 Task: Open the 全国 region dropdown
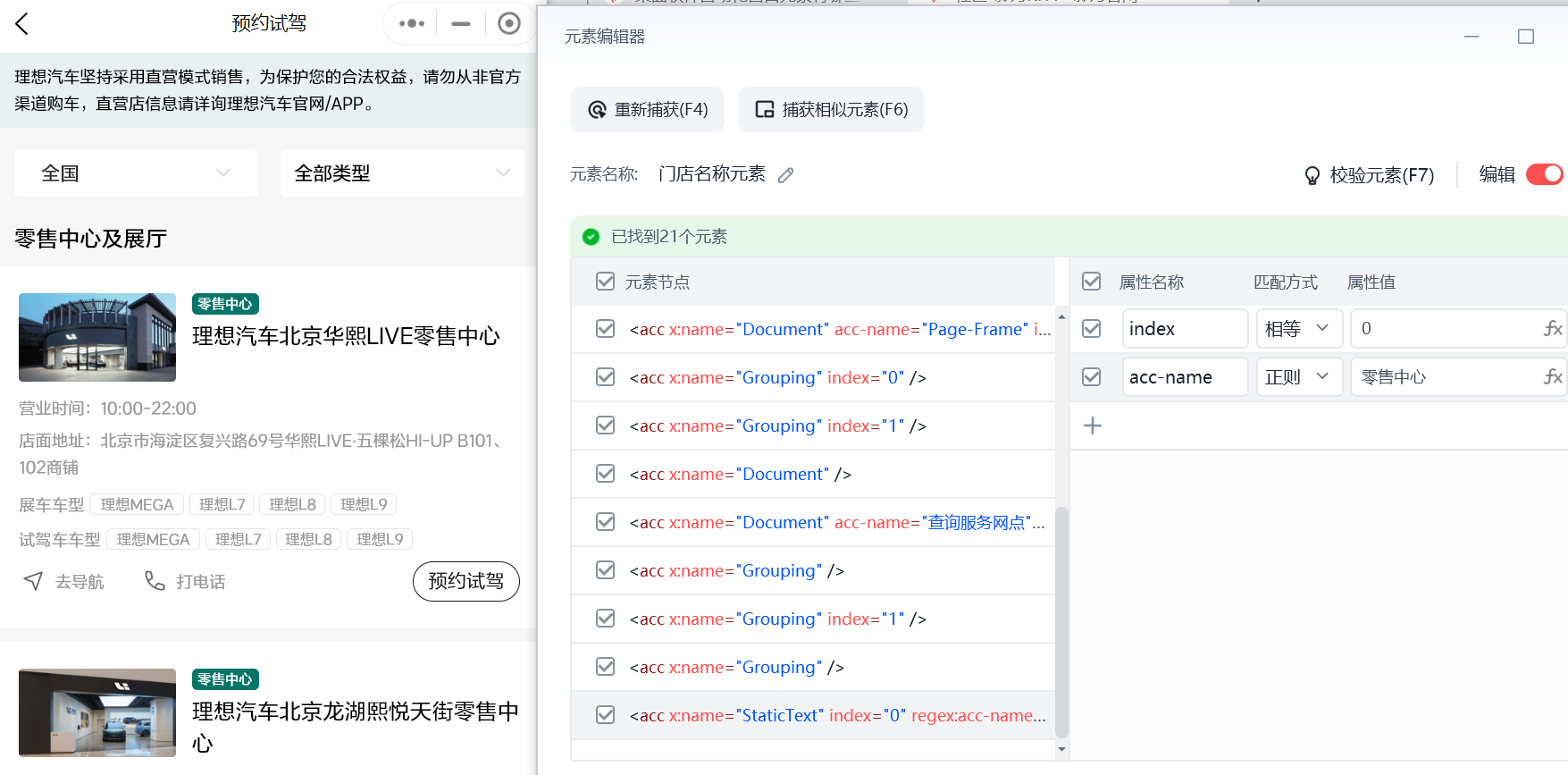[136, 173]
